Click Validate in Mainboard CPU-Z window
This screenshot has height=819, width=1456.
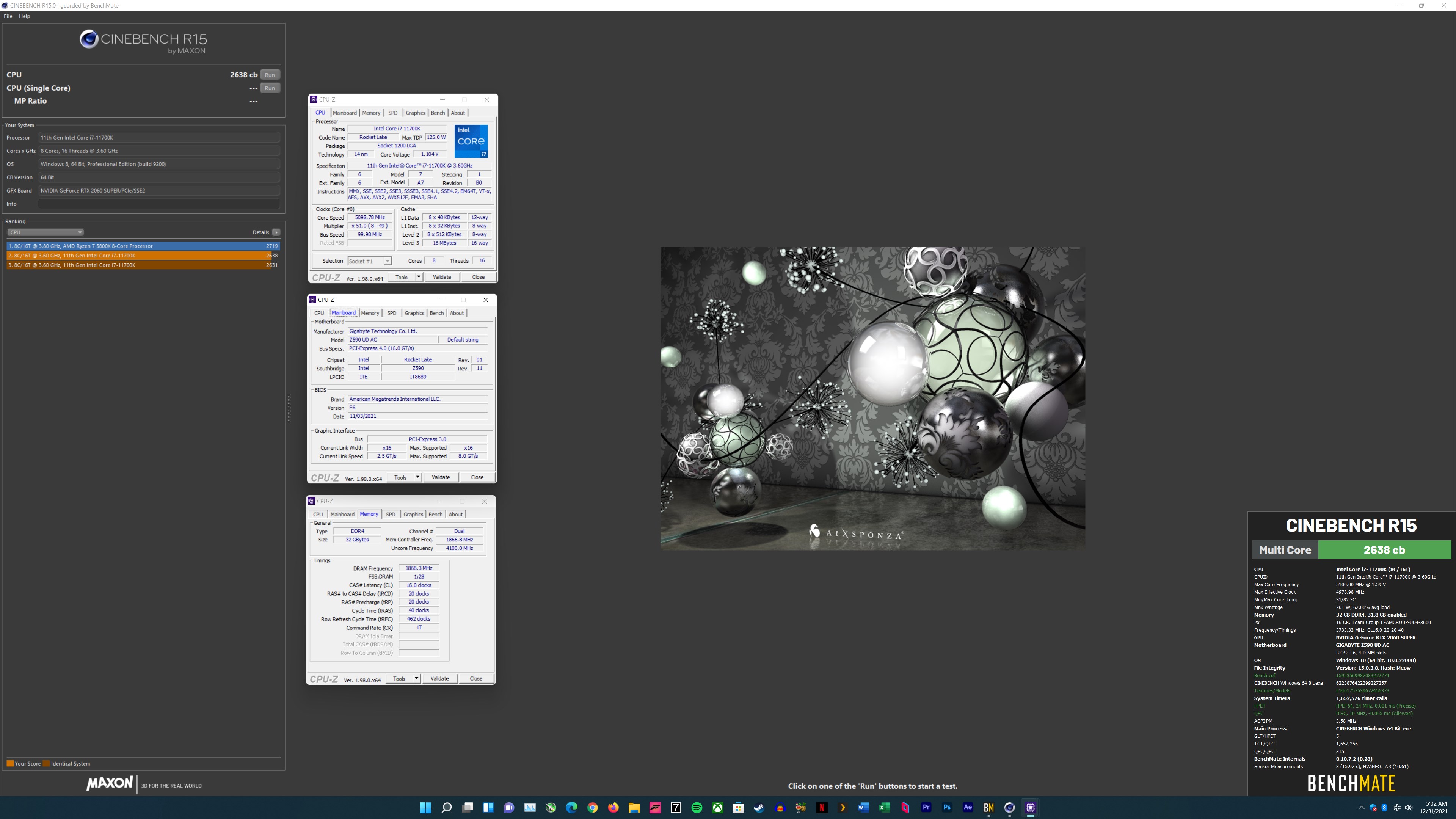click(x=440, y=477)
